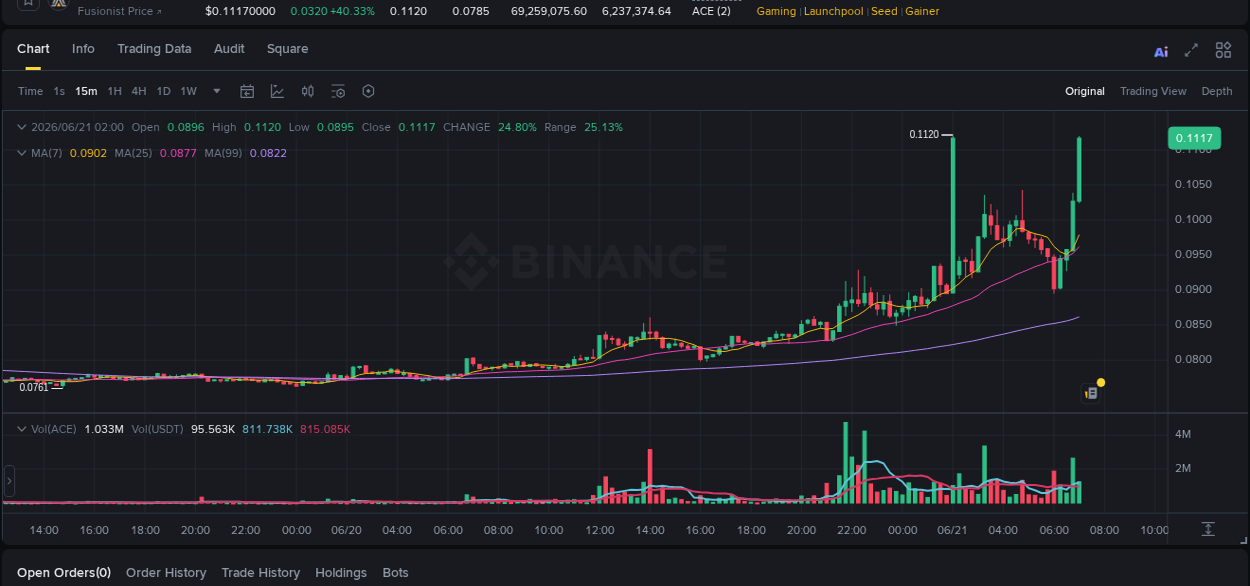Image resolution: width=1250 pixels, height=586 pixels.
Task: Expand the left side panel arrow
Action: tap(9, 481)
